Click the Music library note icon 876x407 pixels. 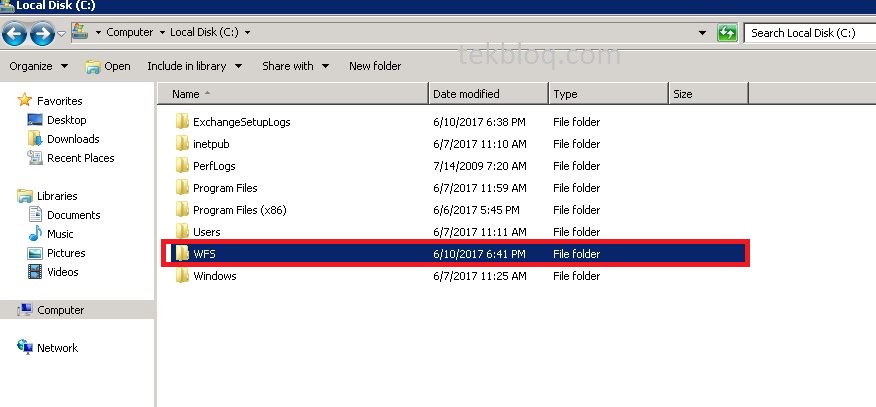tap(35, 233)
